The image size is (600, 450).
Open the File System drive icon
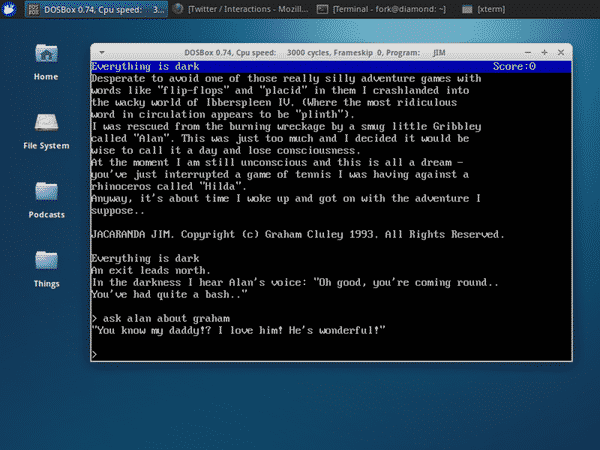(x=46, y=123)
